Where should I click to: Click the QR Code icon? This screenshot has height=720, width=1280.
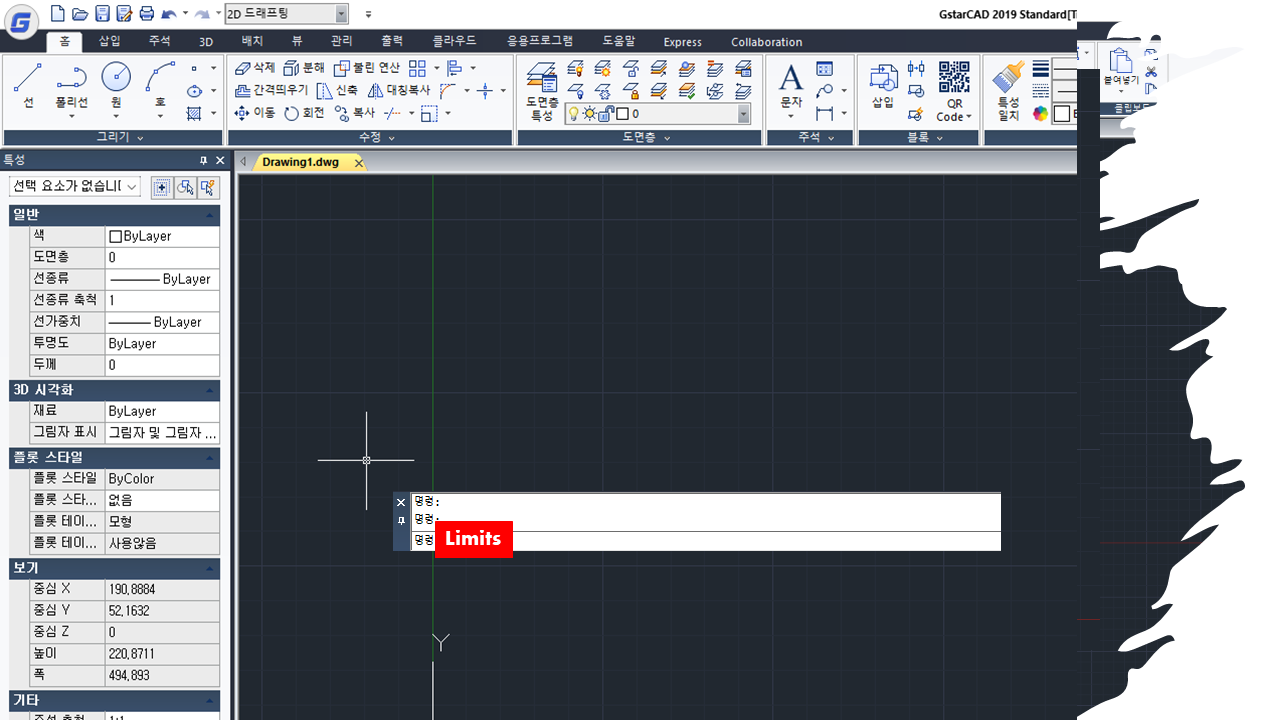954,77
